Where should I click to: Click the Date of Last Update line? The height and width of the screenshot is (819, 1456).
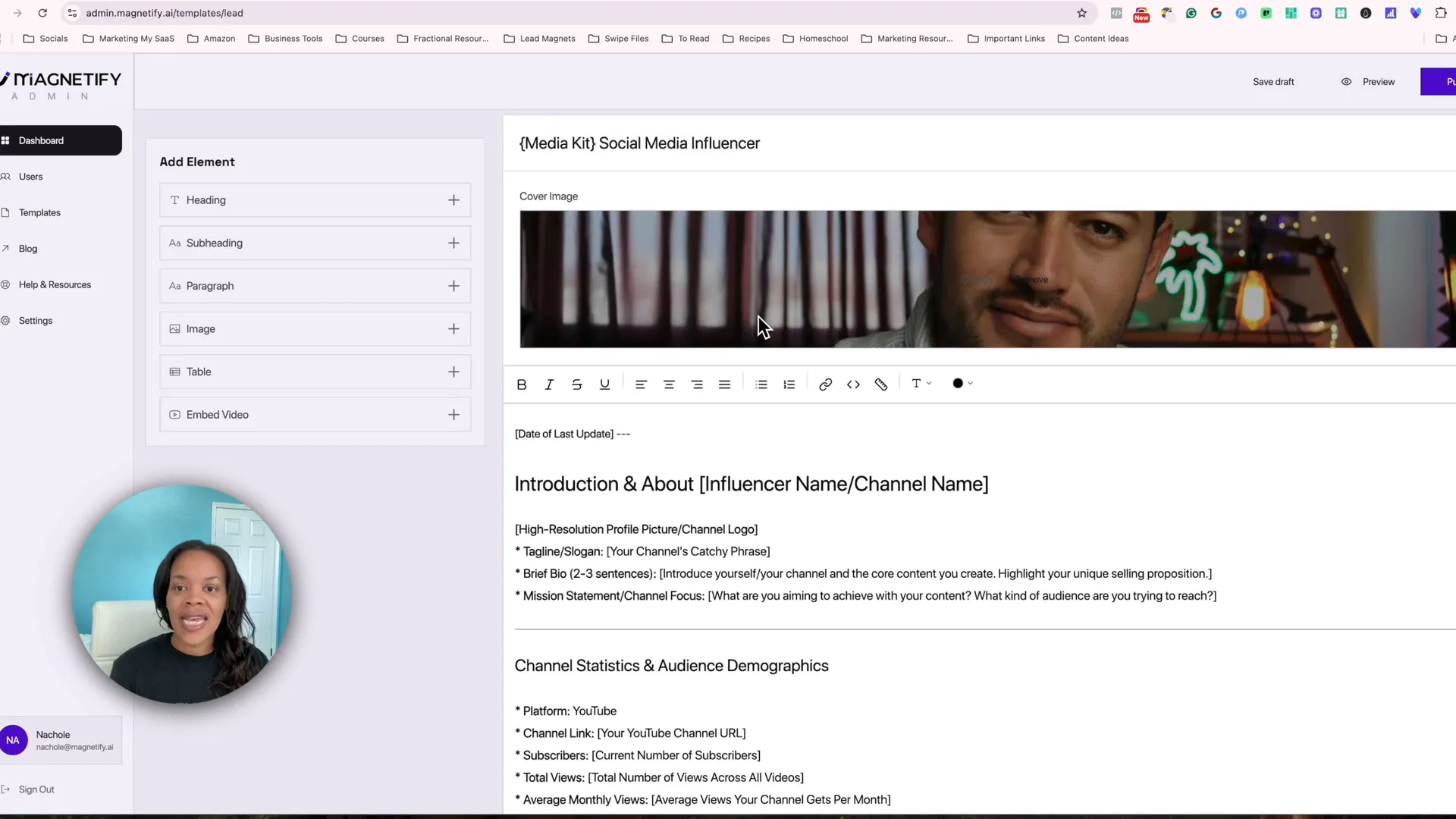[572, 434]
